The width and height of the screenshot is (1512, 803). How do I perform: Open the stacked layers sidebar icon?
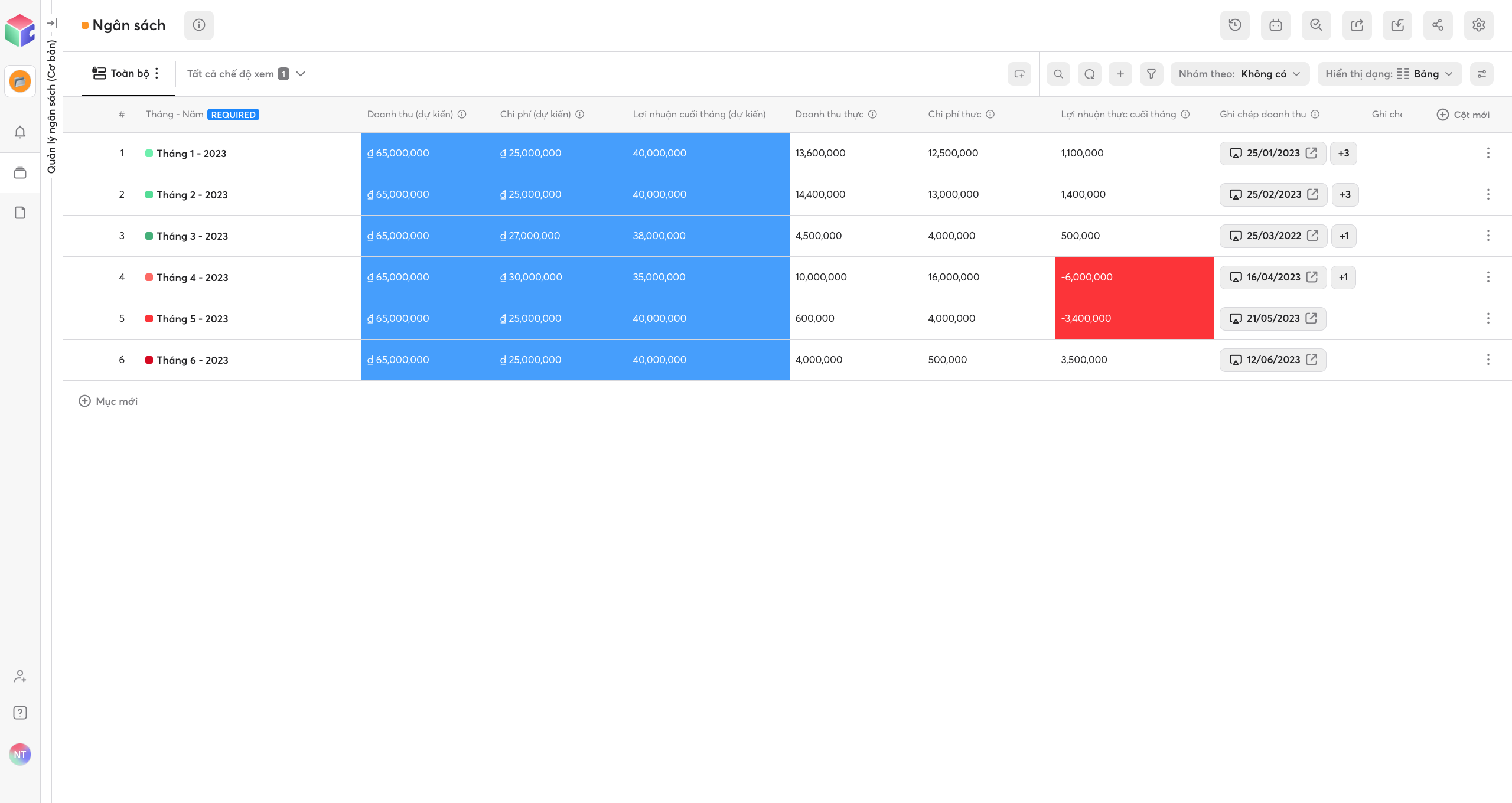20,172
